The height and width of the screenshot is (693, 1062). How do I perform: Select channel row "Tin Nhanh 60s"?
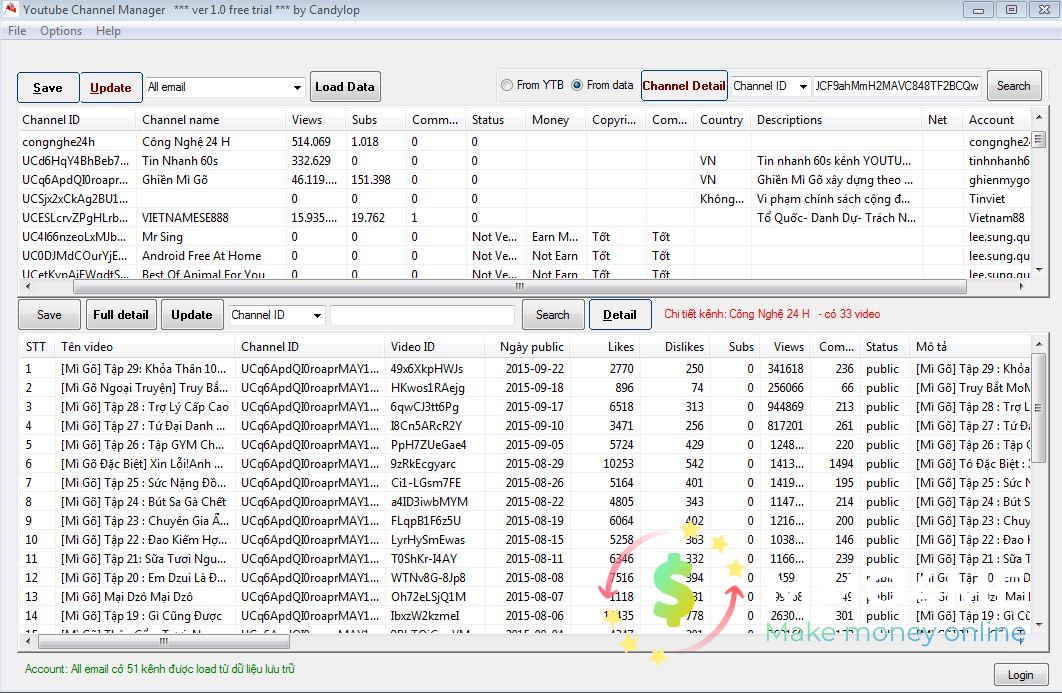click(525, 161)
